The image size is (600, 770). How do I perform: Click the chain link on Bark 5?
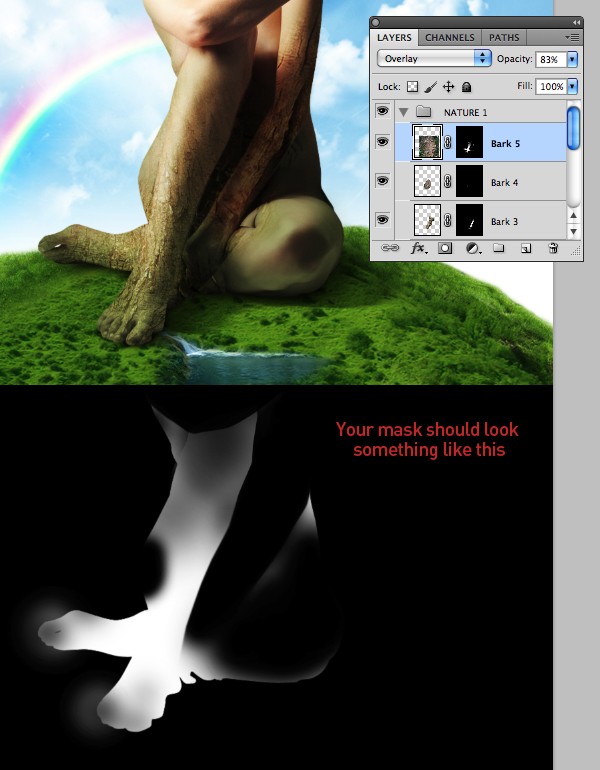click(x=447, y=142)
